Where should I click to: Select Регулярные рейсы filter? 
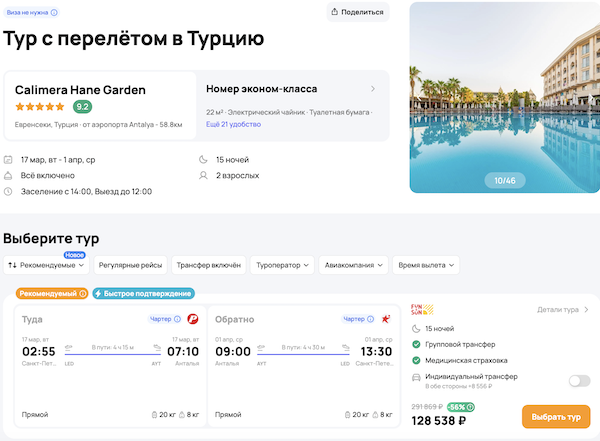click(x=131, y=265)
